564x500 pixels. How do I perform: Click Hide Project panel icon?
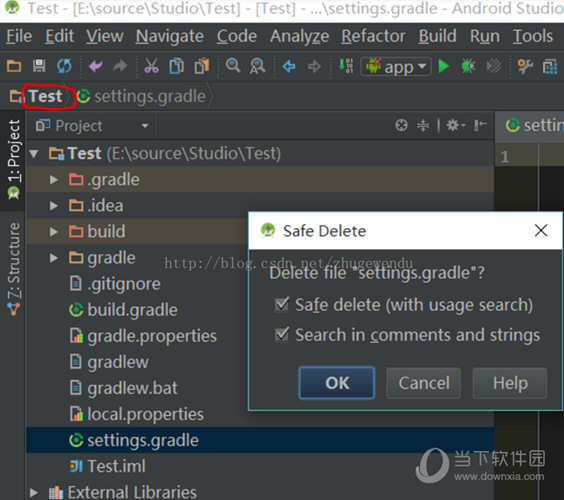click(x=480, y=125)
